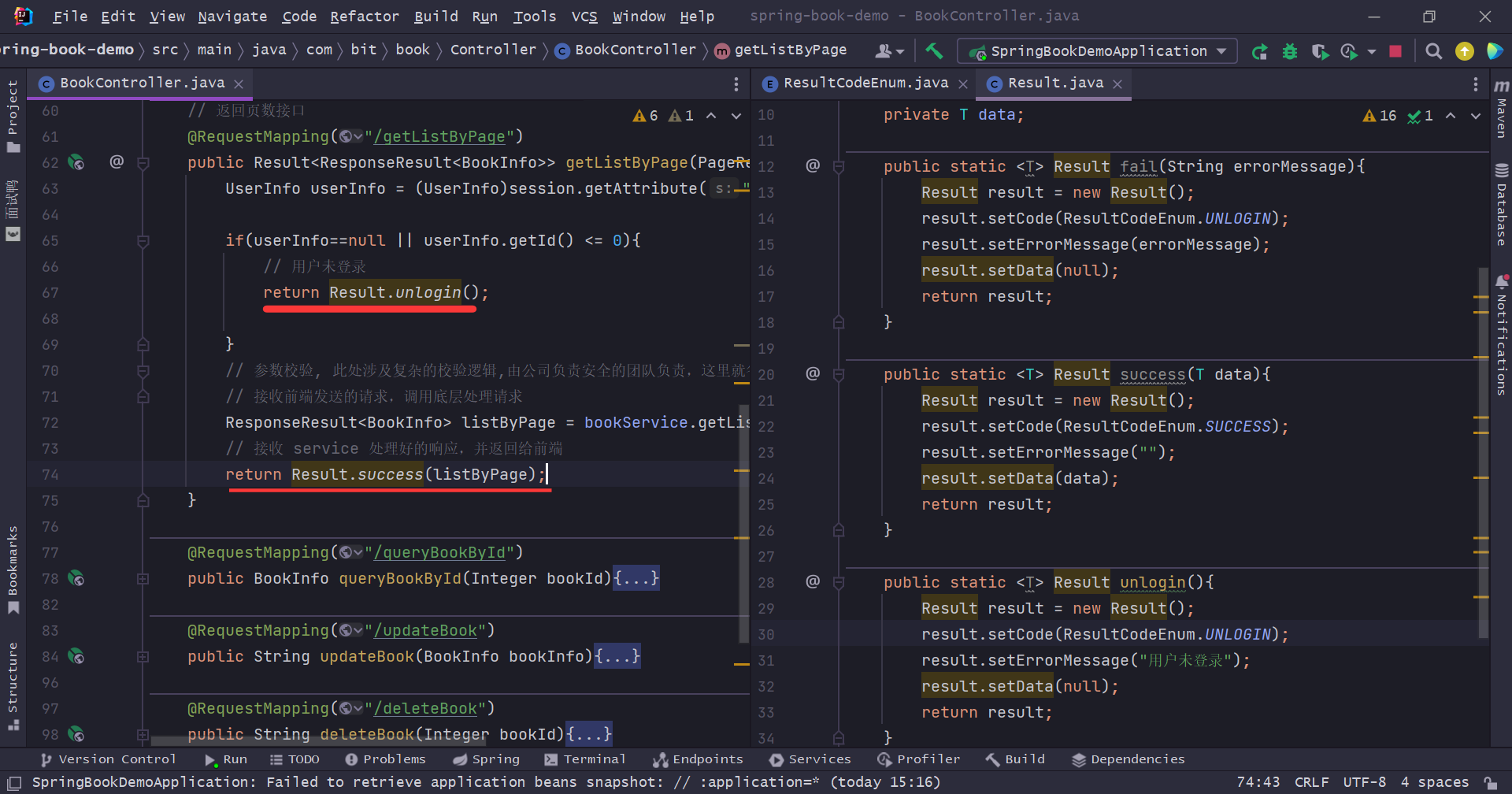This screenshot has height=794, width=1512.
Task: Close the ResultCodeEnum.java tab
Action: point(963,83)
